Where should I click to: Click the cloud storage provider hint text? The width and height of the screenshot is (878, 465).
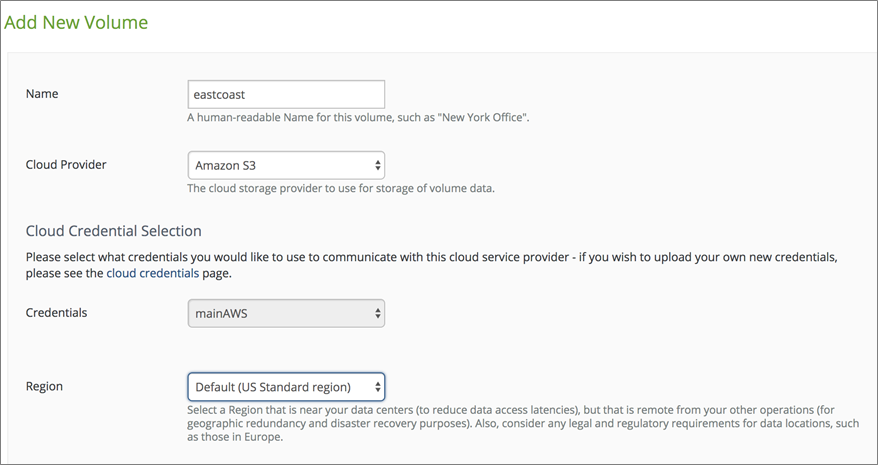click(x=341, y=188)
